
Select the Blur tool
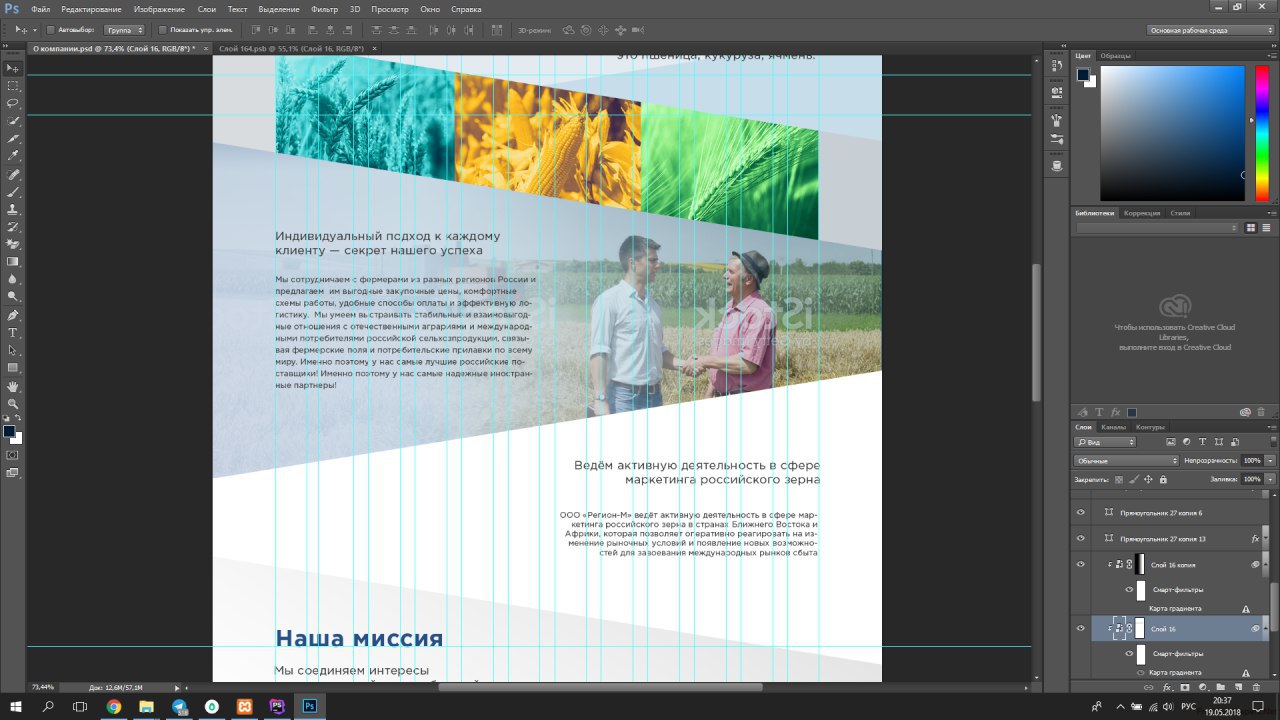point(13,279)
